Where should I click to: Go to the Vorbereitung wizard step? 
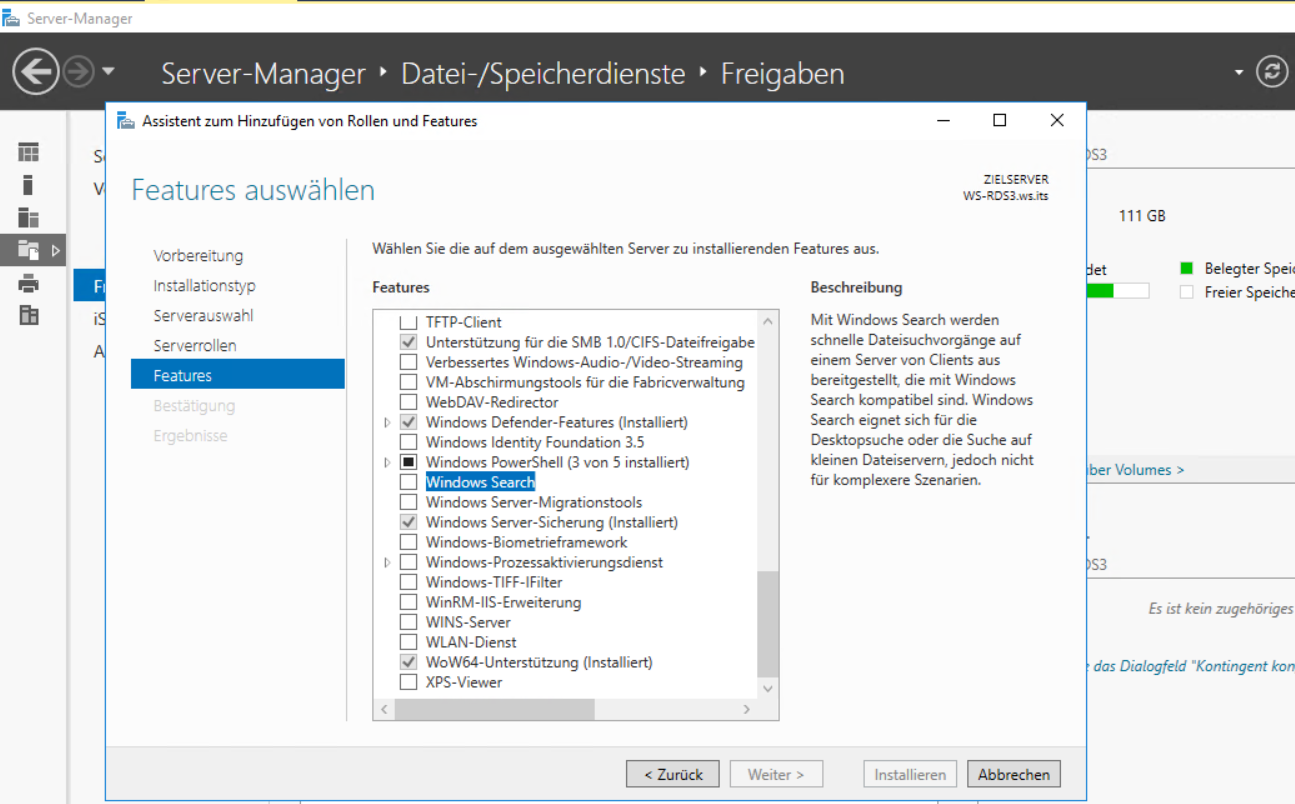198,256
